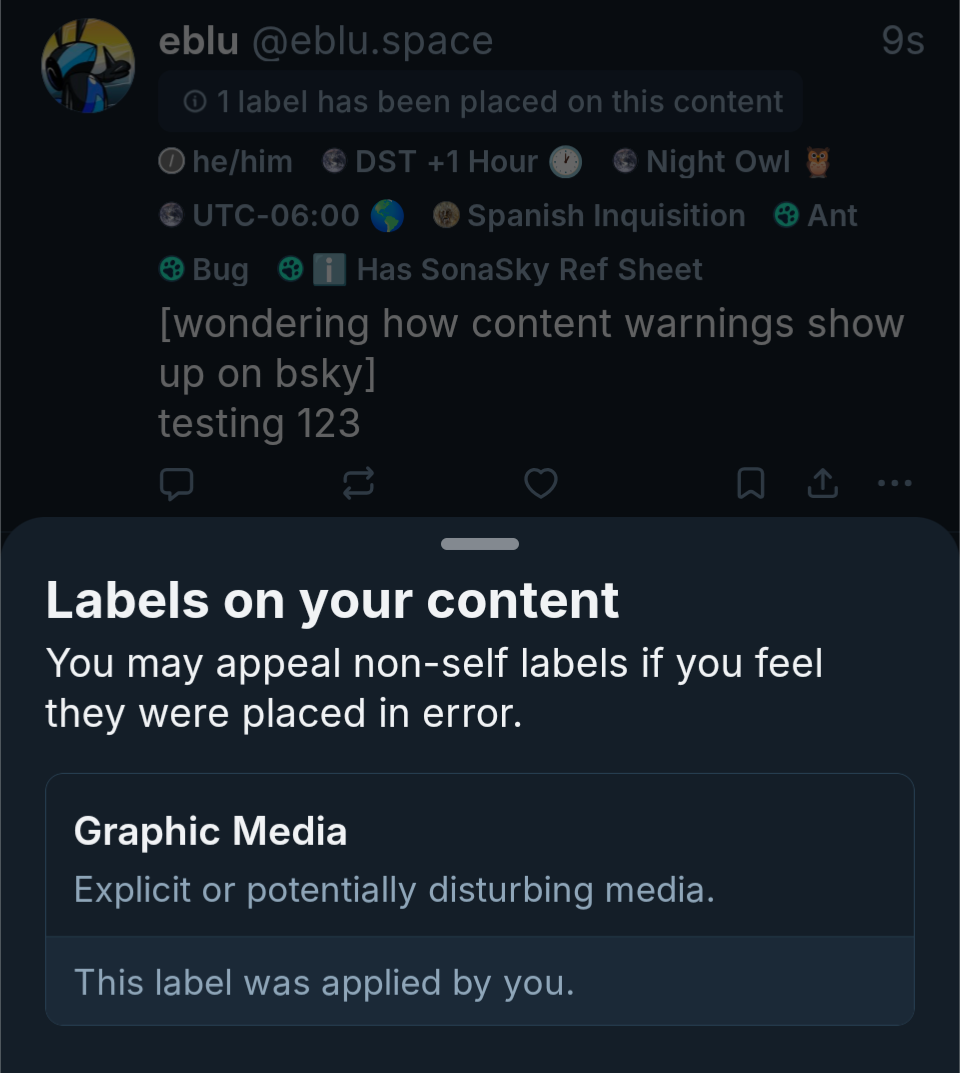960x1073 pixels.
Task: Tap the Spanish Inquisition label
Action: pyautogui.click(x=590, y=216)
